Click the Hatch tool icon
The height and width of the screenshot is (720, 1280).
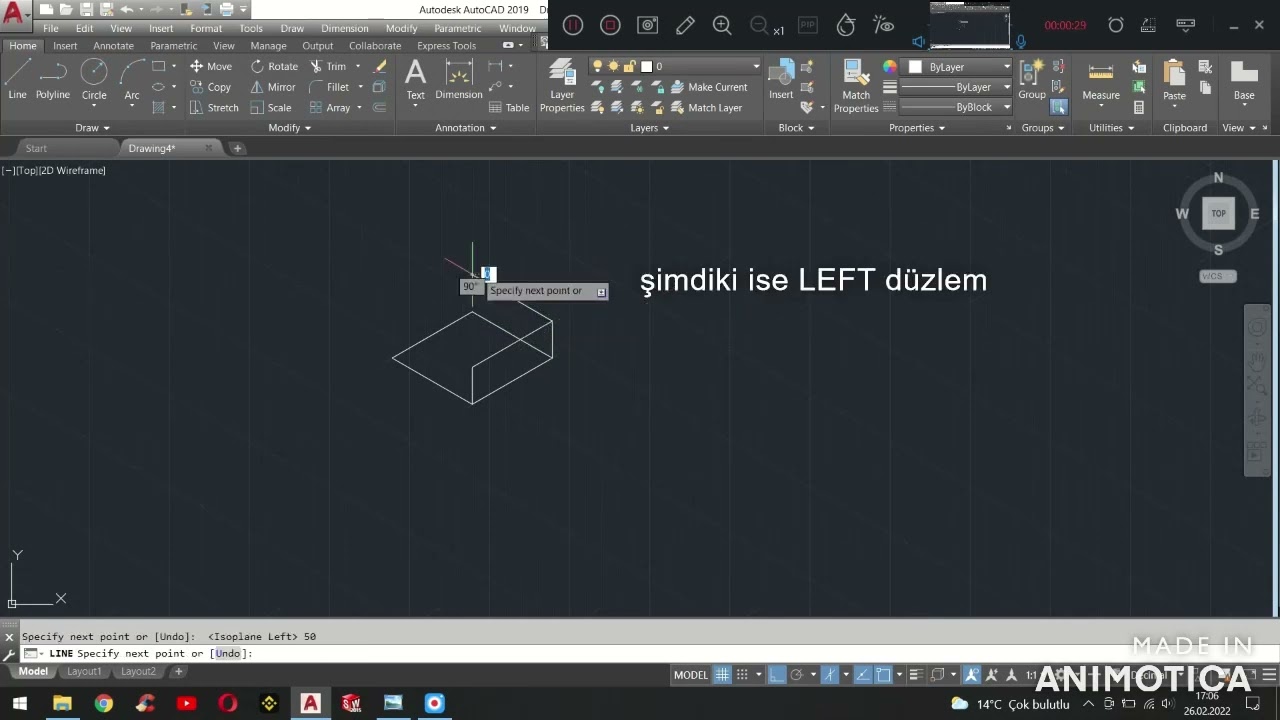158,108
